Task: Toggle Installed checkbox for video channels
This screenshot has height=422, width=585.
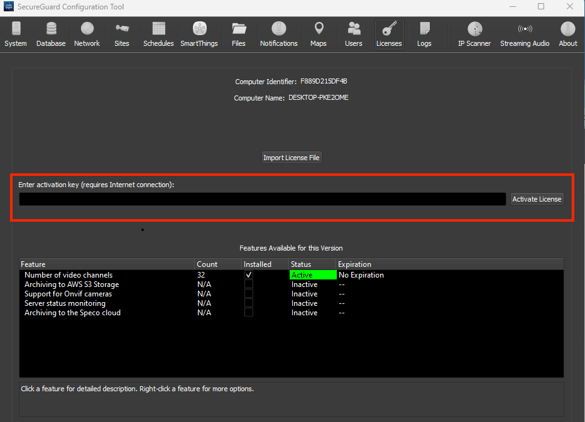Action: tap(248, 275)
